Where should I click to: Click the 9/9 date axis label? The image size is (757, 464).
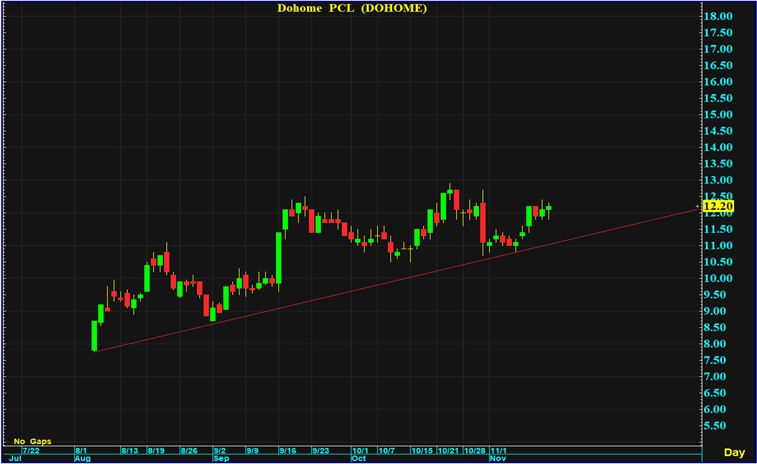coord(252,450)
